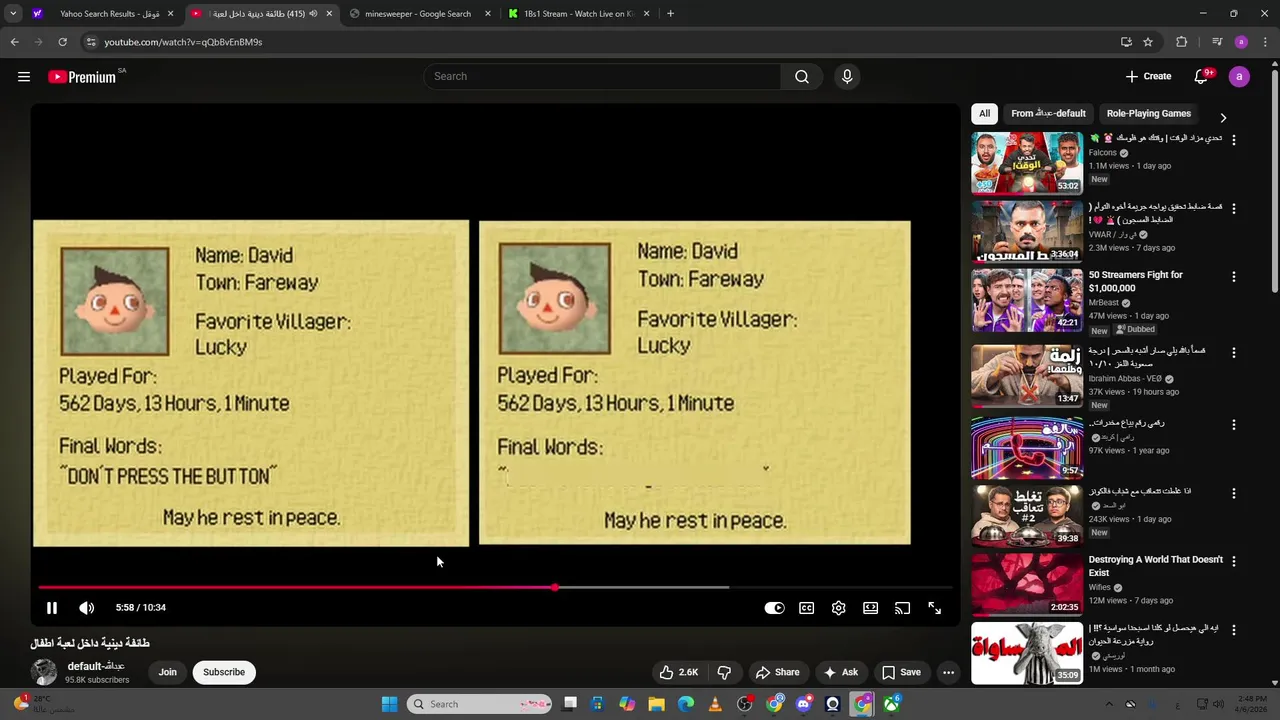Open taskbar clock showing 2:48 PM
The image size is (1280, 720).
tap(1250, 704)
